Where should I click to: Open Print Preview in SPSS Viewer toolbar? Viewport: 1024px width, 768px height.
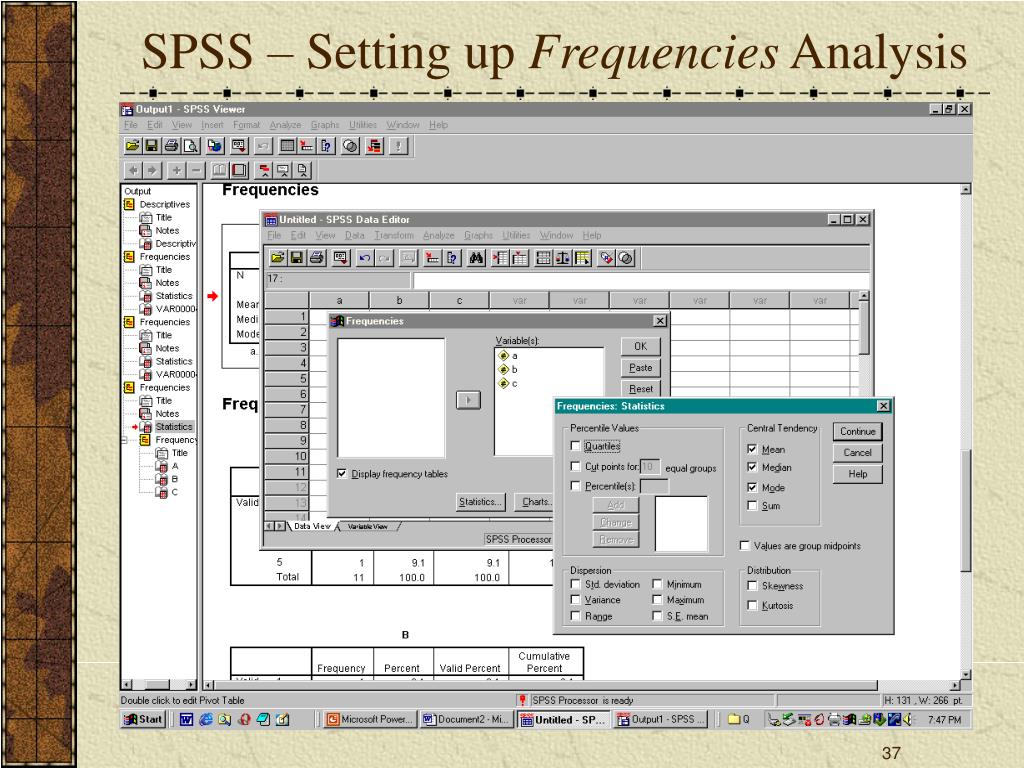[x=191, y=146]
